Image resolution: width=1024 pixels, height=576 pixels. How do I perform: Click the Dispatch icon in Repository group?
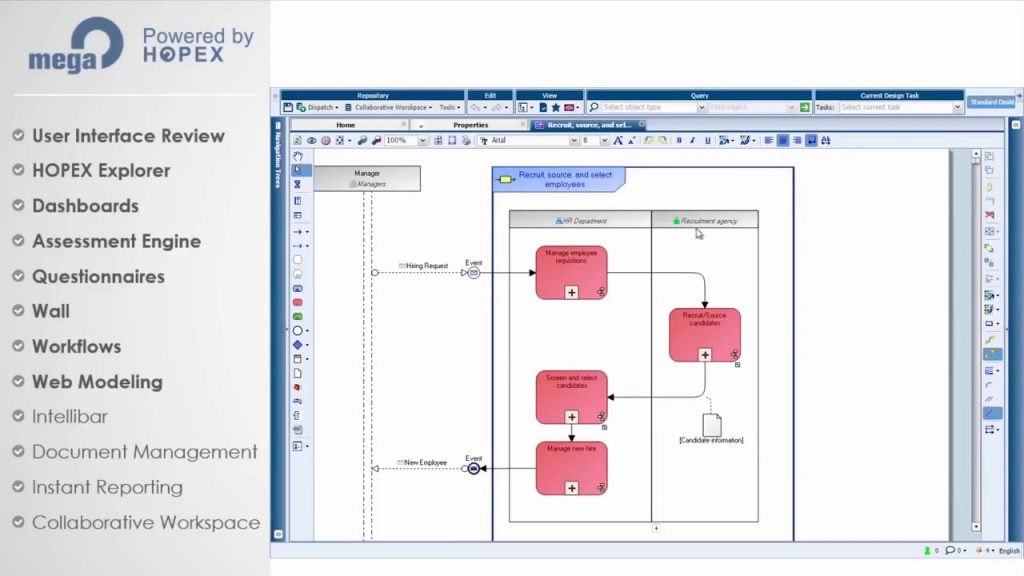(x=301, y=107)
